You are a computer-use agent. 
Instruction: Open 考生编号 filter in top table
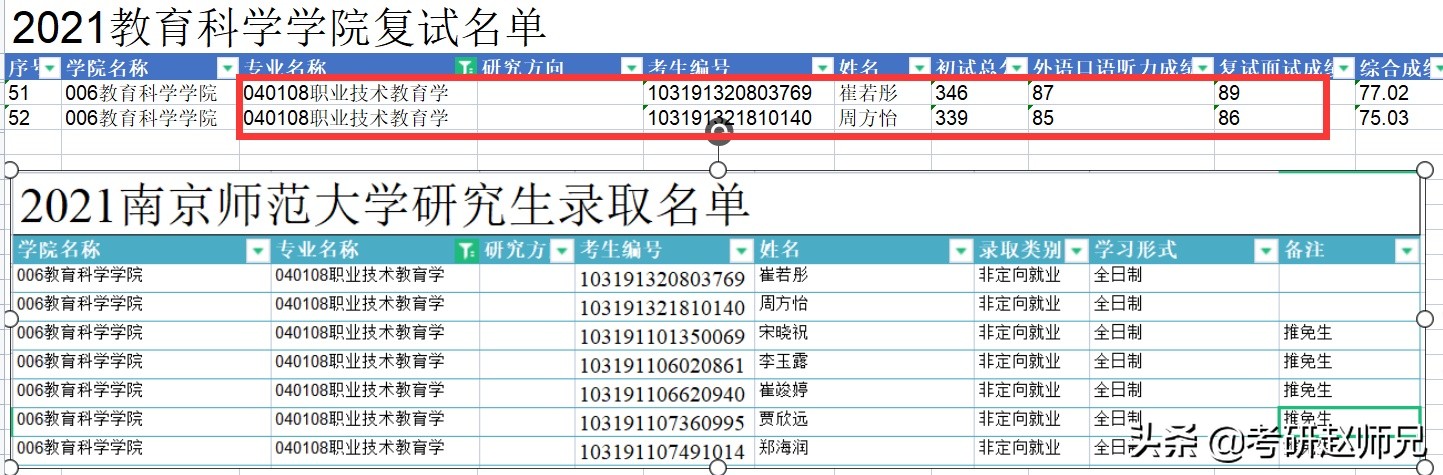(823, 68)
